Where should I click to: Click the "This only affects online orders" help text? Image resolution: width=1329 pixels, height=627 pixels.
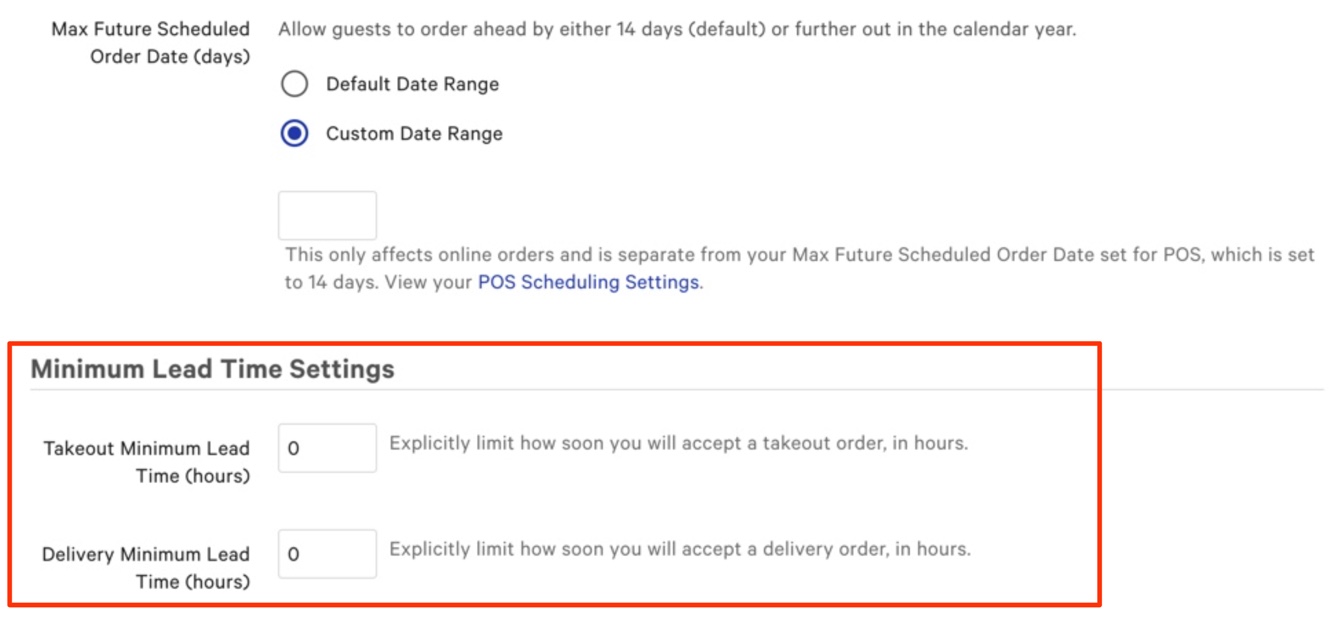[x=798, y=255]
